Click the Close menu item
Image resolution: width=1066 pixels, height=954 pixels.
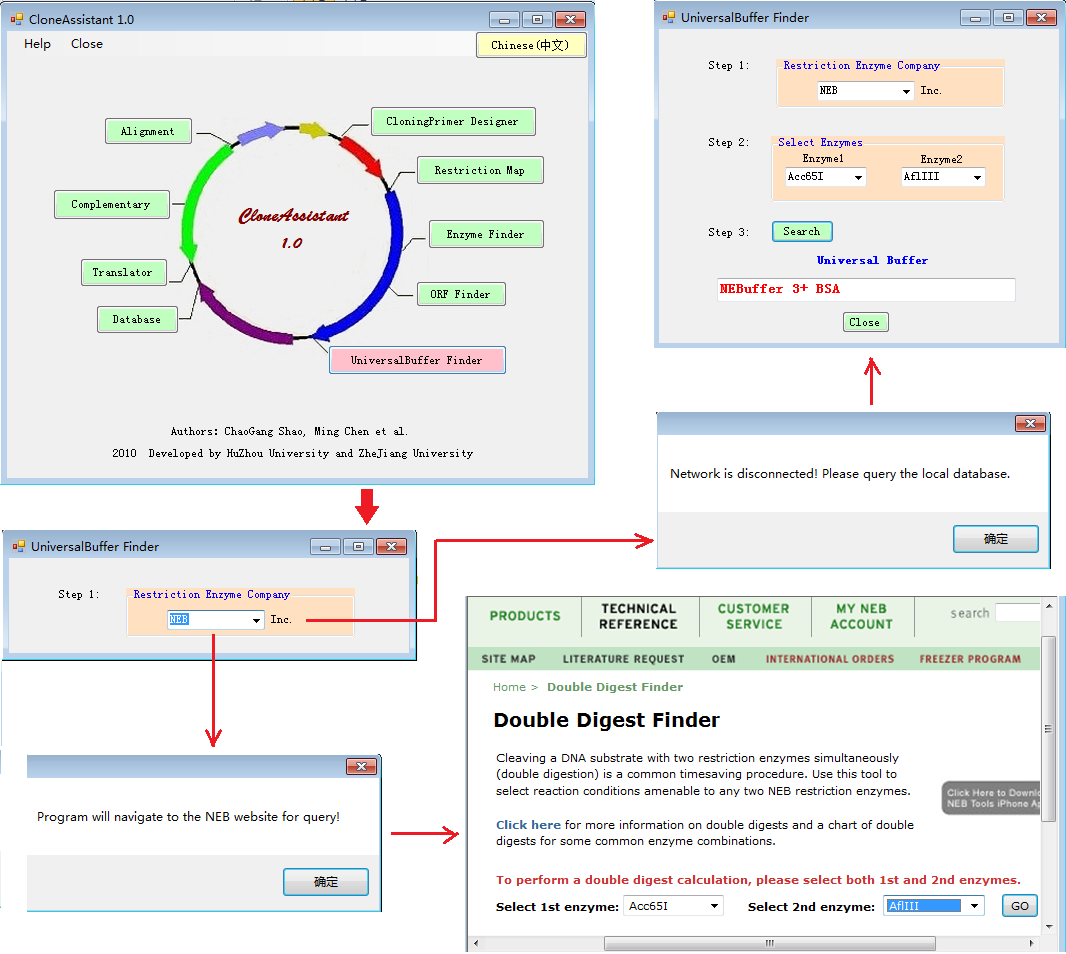click(x=87, y=44)
